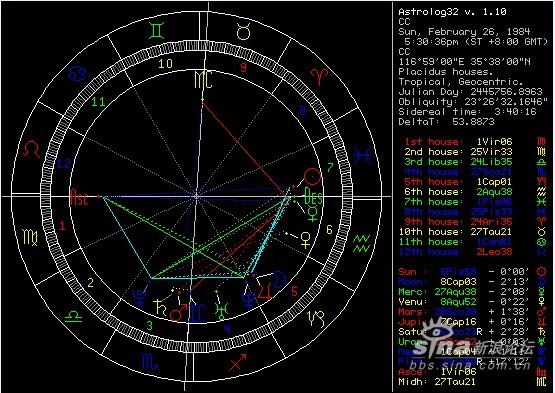The width and height of the screenshot is (555, 393).
Task: Select the Cancer glyph on the outer ring
Action: [78, 73]
